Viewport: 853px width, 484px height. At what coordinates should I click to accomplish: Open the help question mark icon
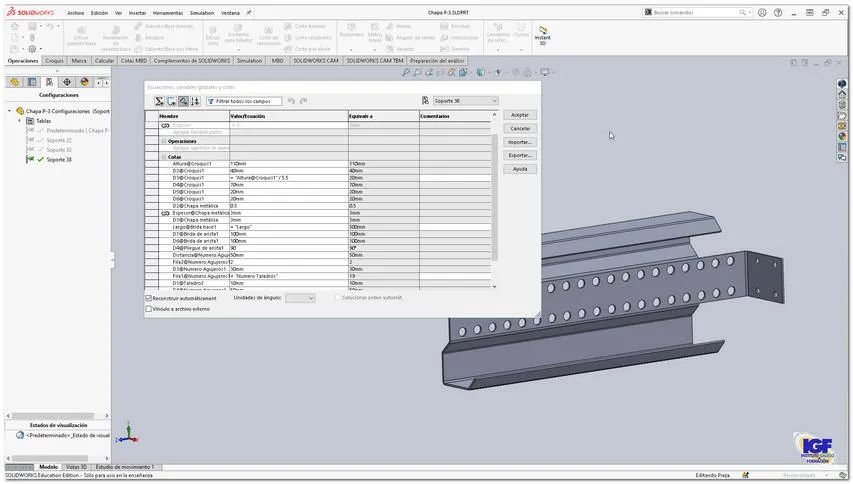[x=778, y=13]
